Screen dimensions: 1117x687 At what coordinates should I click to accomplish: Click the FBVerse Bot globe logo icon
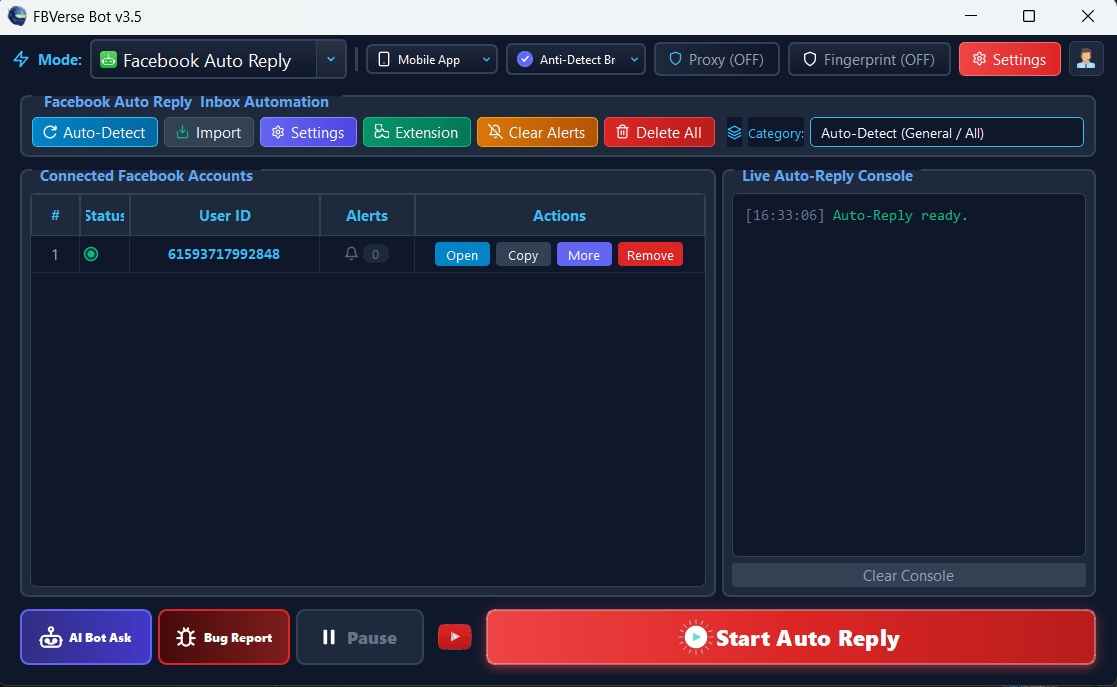17,16
